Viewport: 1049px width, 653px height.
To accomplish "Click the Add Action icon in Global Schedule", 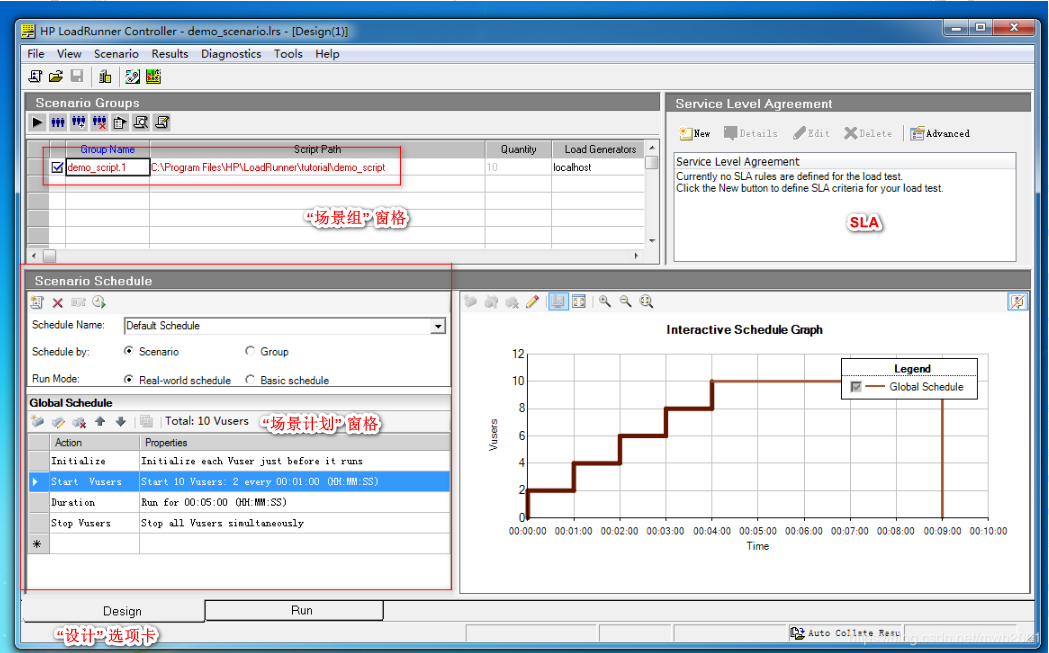I will [37, 422].
